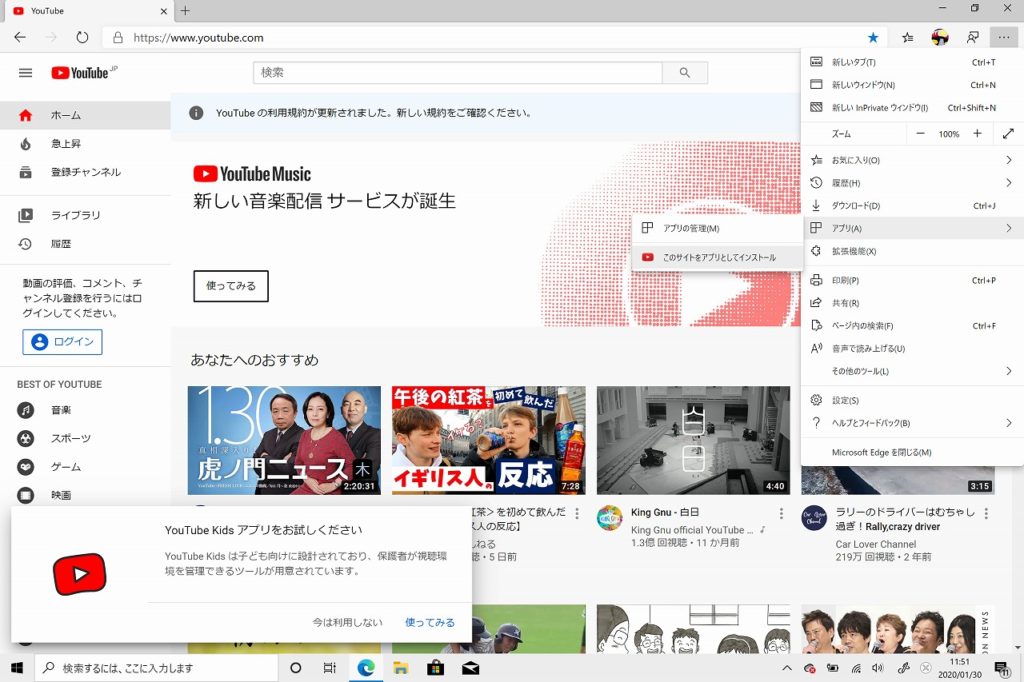
Task: Select 新しいウィンドウ menu item
Action: (x=912, y=85)
